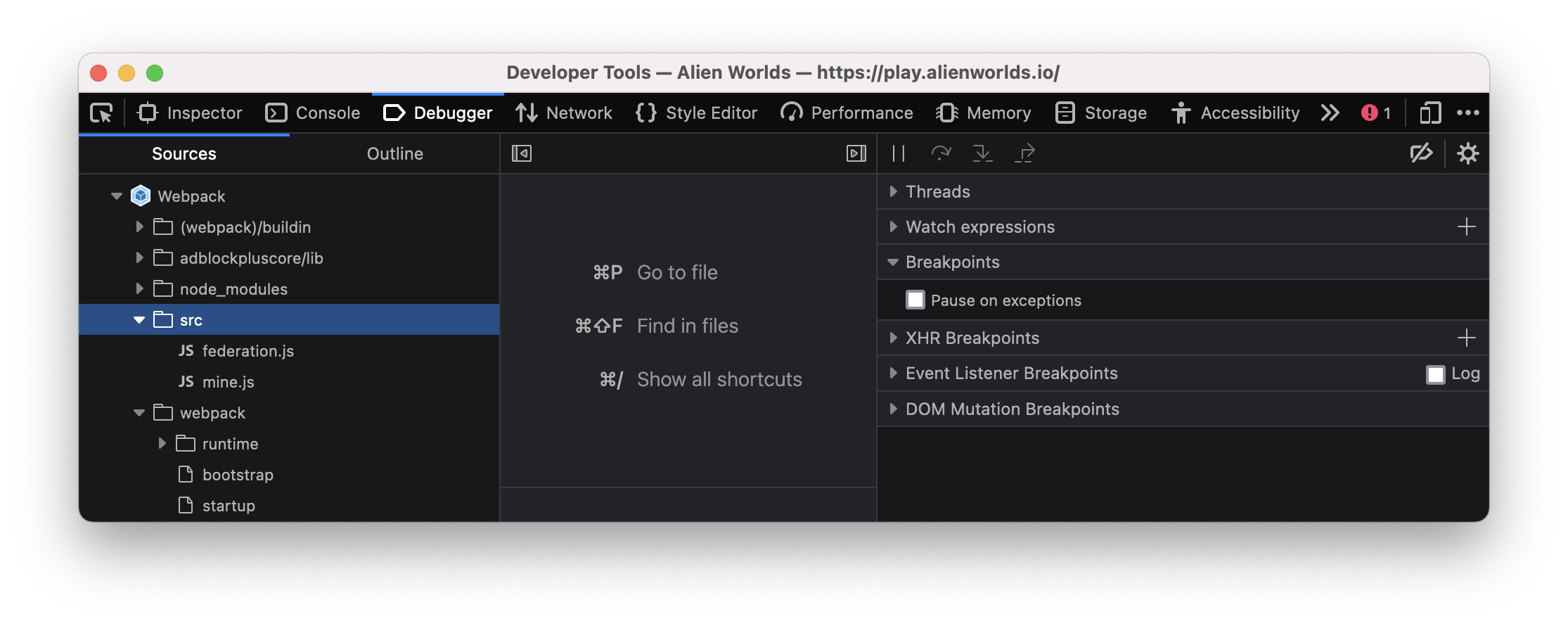
Task: Open the Inspector panel
Action: (190, 113)
